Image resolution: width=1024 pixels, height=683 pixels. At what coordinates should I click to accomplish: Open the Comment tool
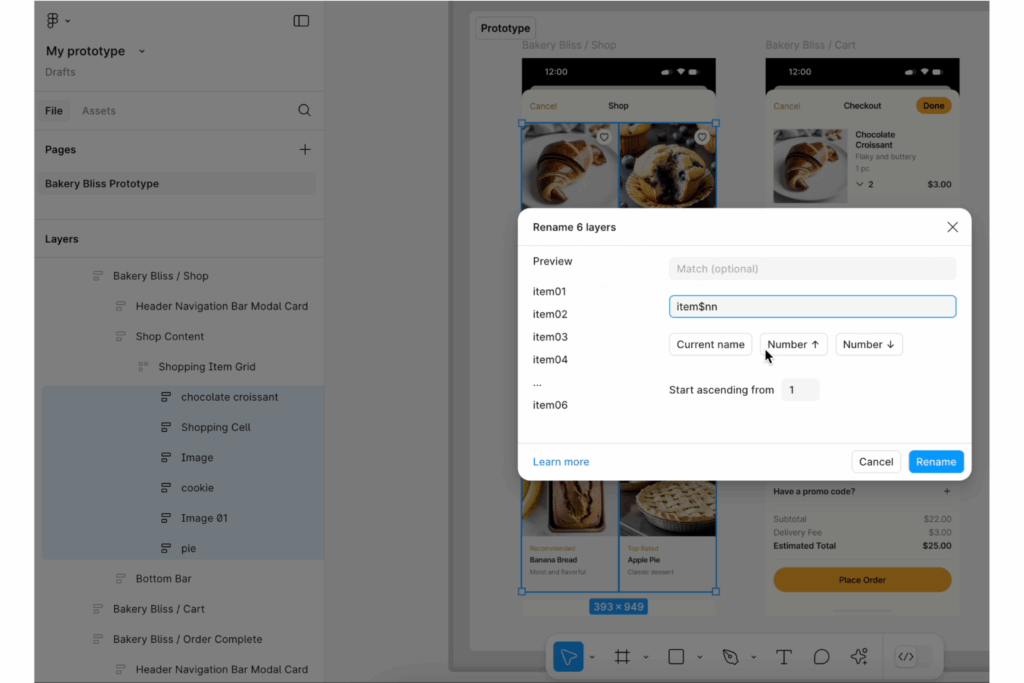(821, 657)
